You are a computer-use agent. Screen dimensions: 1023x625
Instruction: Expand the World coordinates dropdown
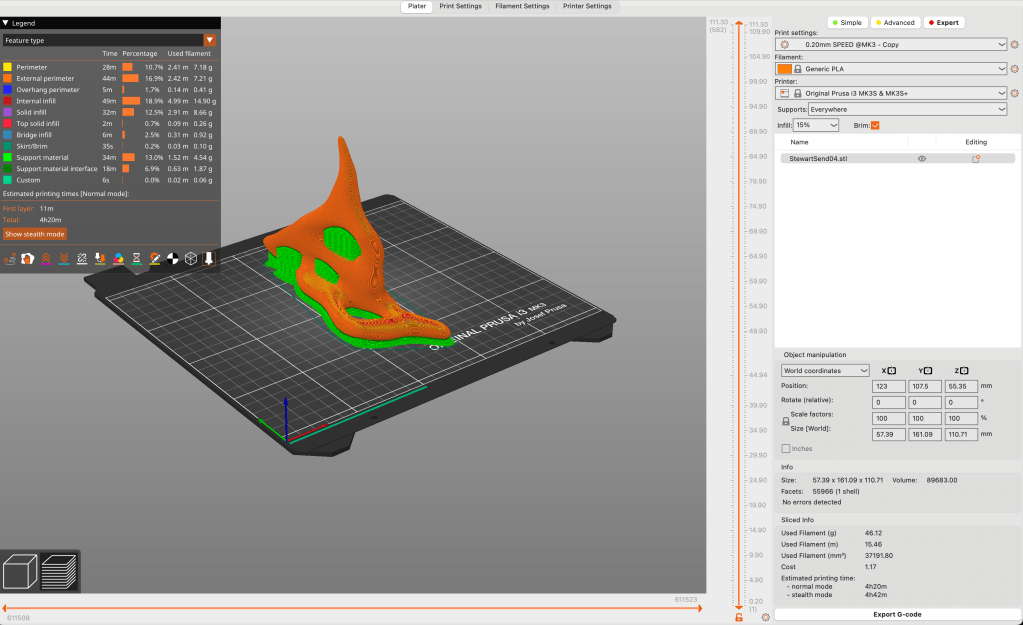coord(825,371)
